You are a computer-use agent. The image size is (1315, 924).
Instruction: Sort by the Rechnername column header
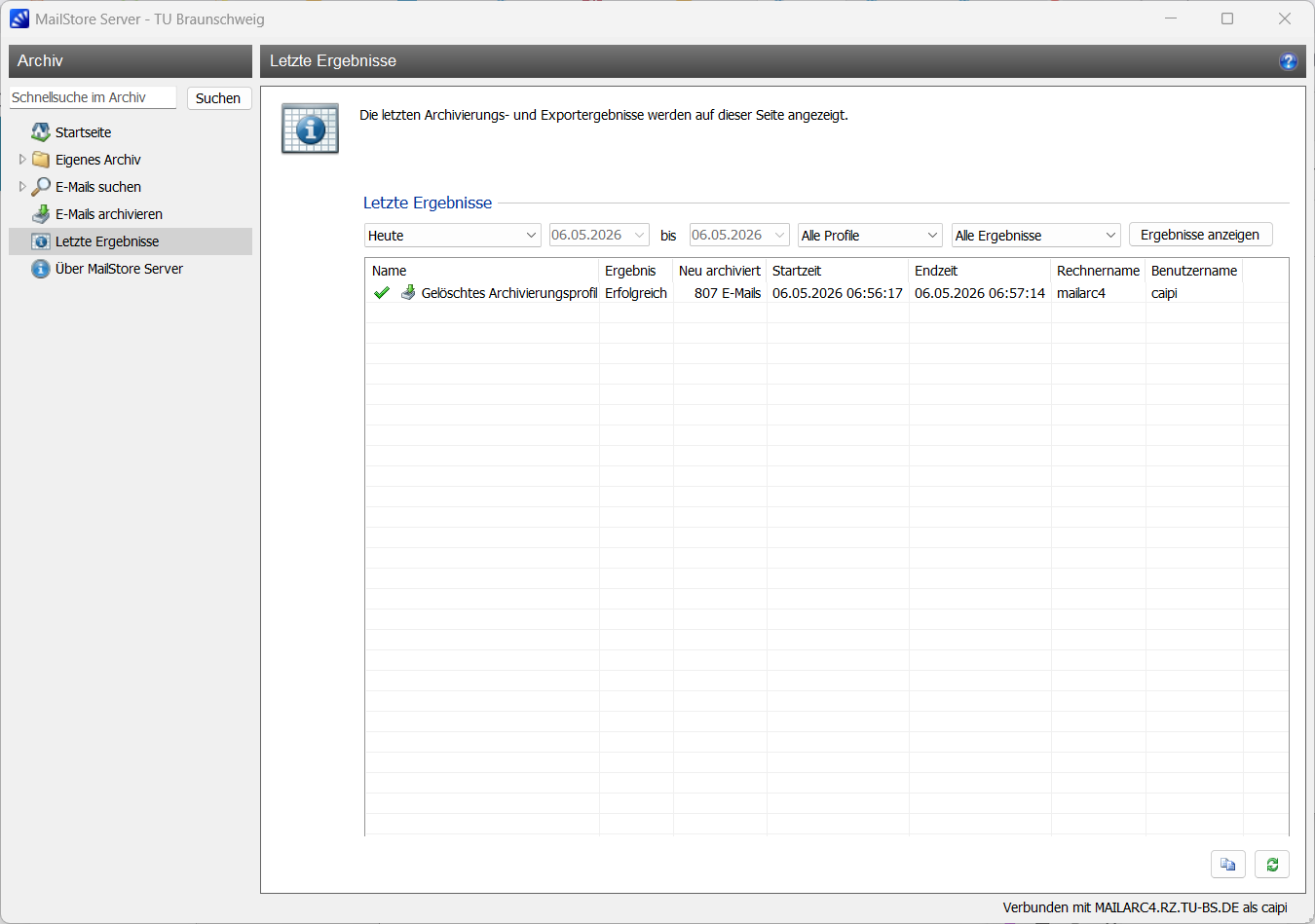pos(1098,271)
